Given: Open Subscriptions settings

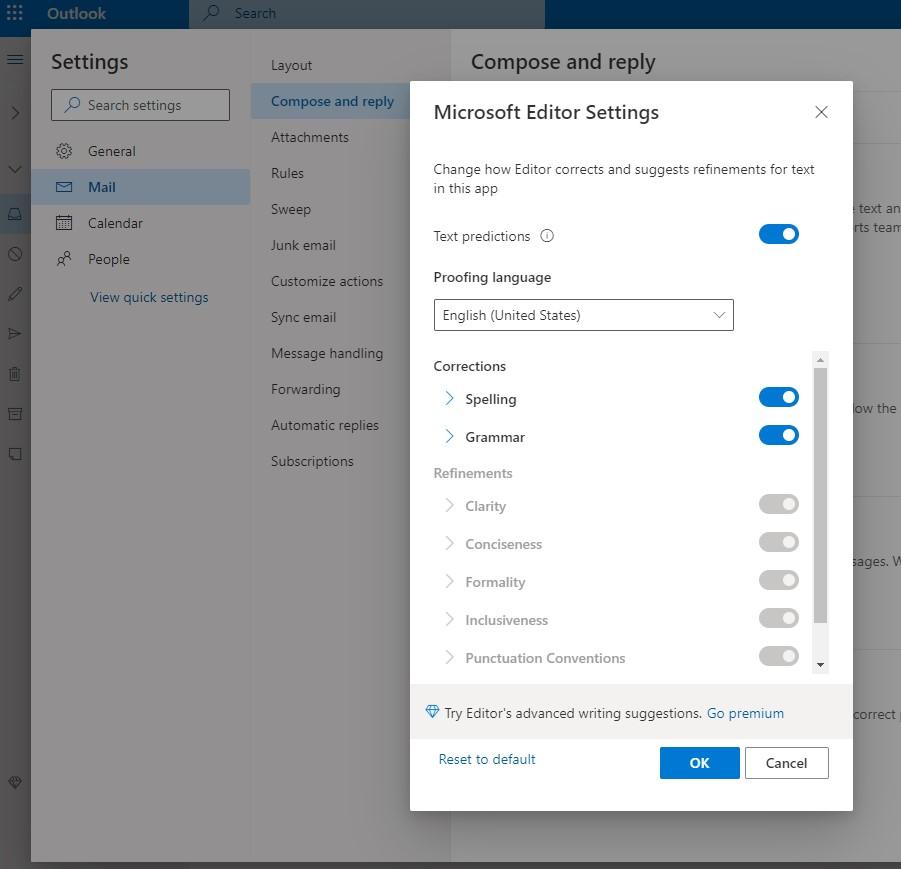Looking at the screenshot, I should 312,462.
